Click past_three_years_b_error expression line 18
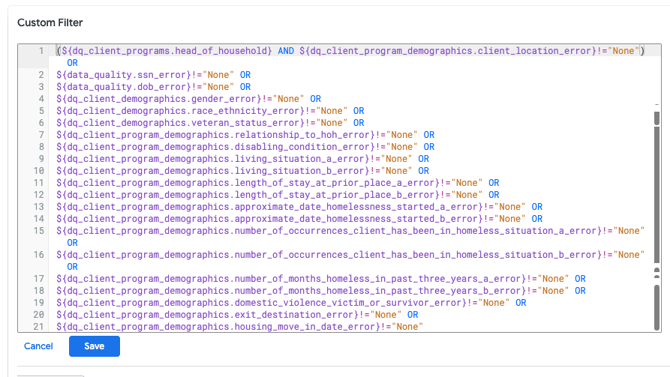The height and width of the screenshot is (377, 670). point(312,290)
